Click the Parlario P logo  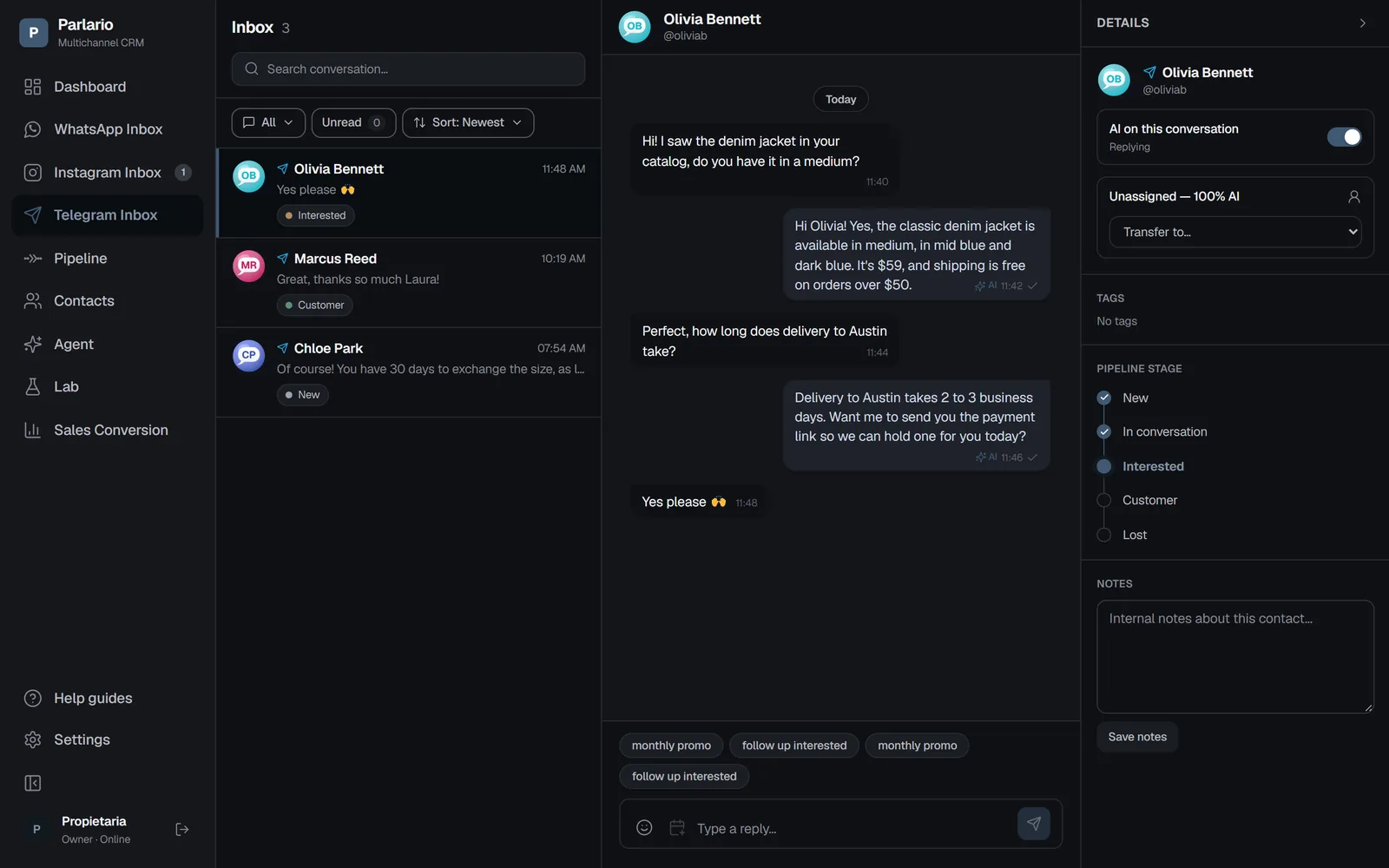tap(34, 33)
